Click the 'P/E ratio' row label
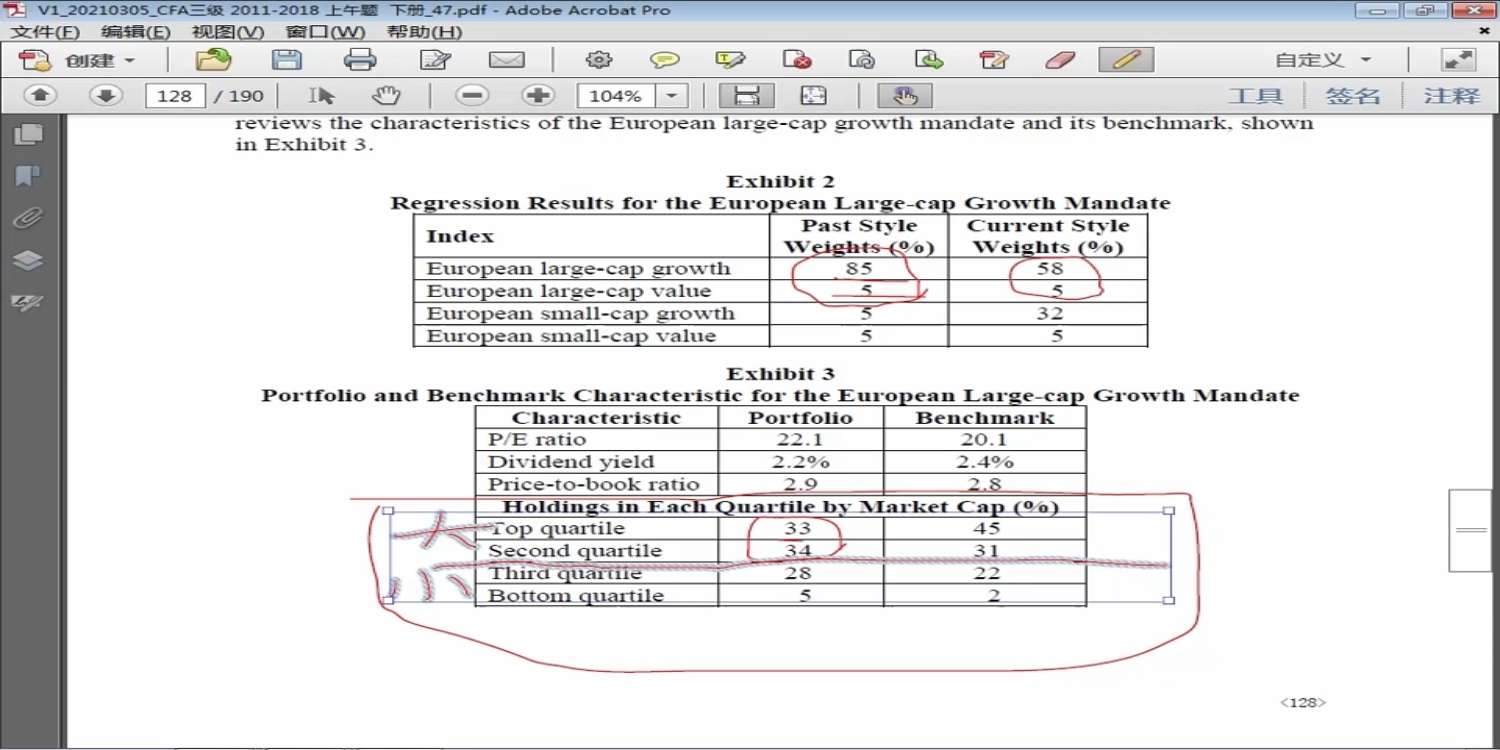 coord(537,440)
